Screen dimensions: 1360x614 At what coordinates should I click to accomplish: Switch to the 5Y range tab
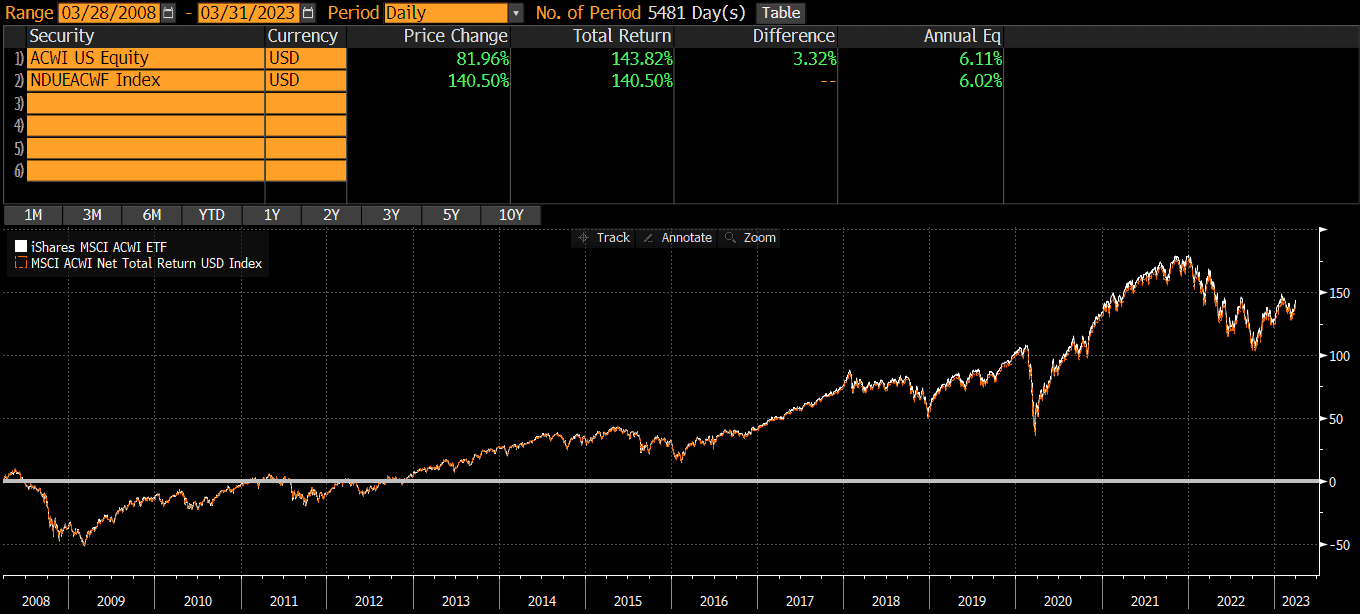coord(451,214)
